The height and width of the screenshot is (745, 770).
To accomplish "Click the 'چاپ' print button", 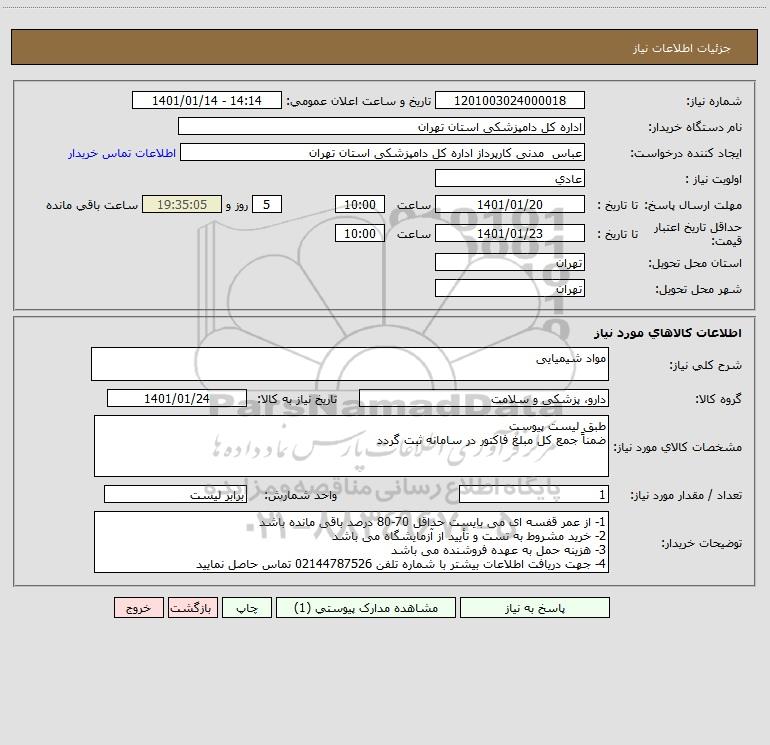I will [247, 607].
